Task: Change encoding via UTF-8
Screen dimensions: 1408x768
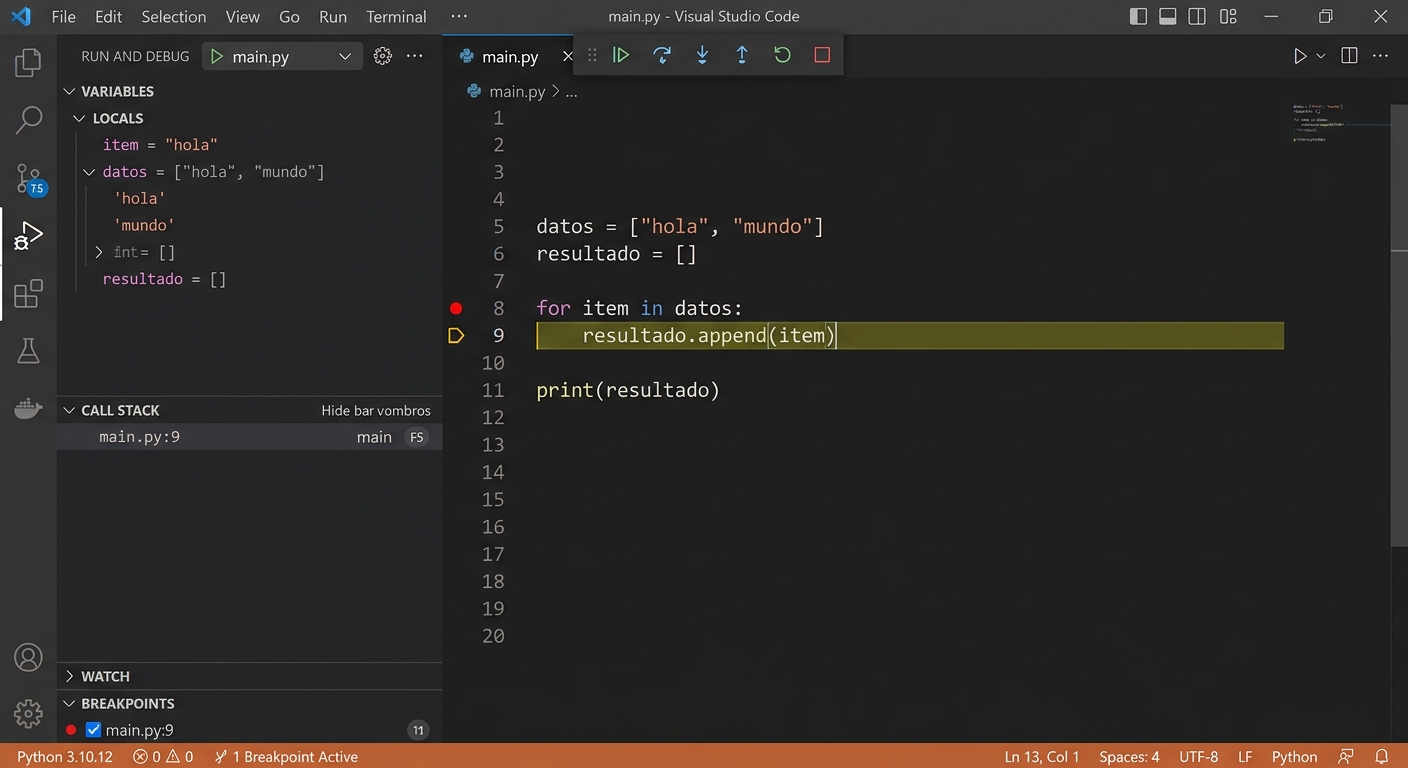Action: coord(1198,757)
